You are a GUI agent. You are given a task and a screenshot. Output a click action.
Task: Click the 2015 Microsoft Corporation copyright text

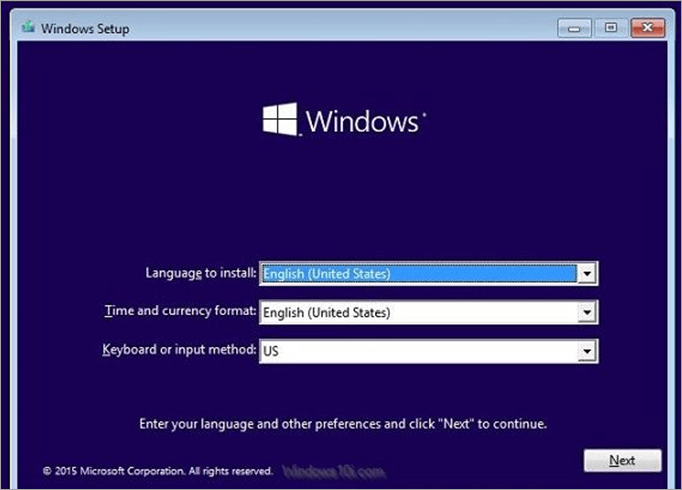click(x=157, y=471)
